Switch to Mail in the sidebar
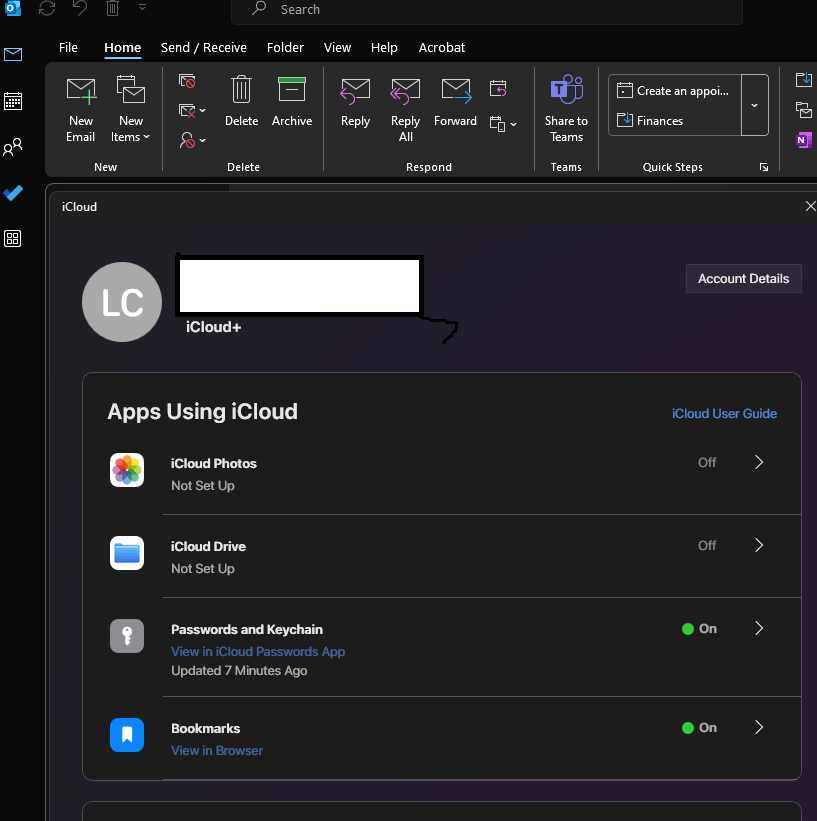 (13, 54)
